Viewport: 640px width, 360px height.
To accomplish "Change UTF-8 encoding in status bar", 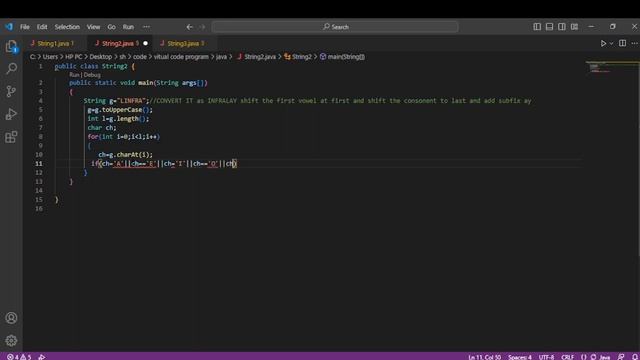I will pyautogui.click(x=547, y=357).
